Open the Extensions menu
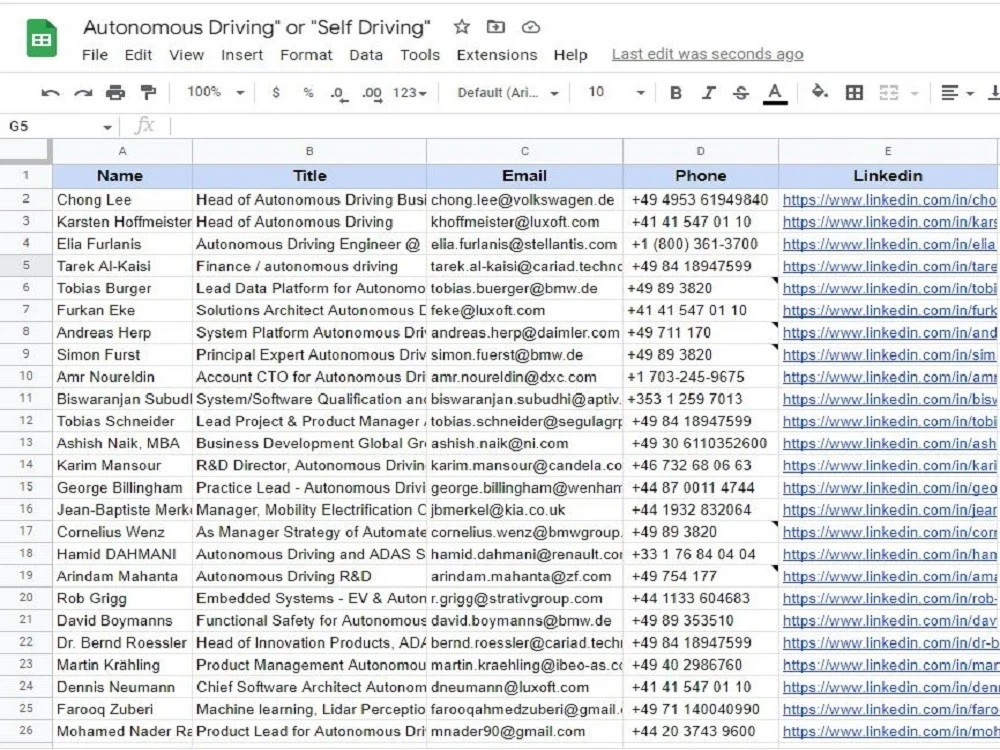 point(497,55)
